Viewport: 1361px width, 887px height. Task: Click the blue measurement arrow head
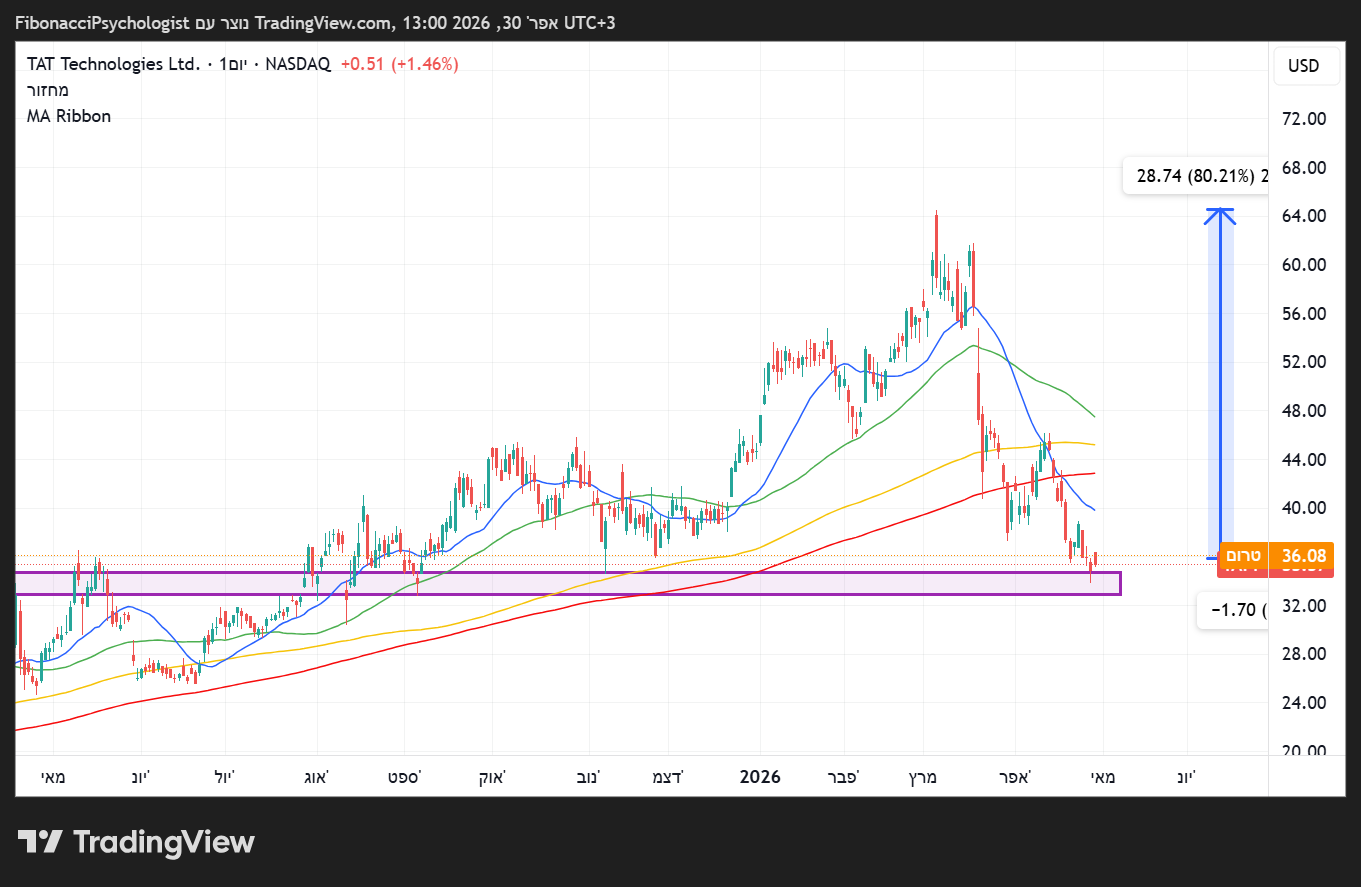tap(1219, 214)
